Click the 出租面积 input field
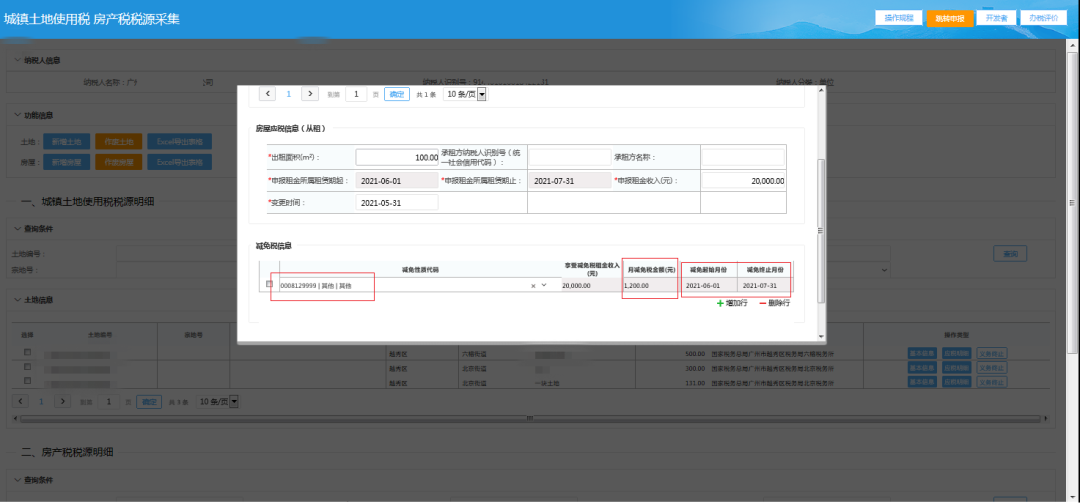 pos(397,158)
